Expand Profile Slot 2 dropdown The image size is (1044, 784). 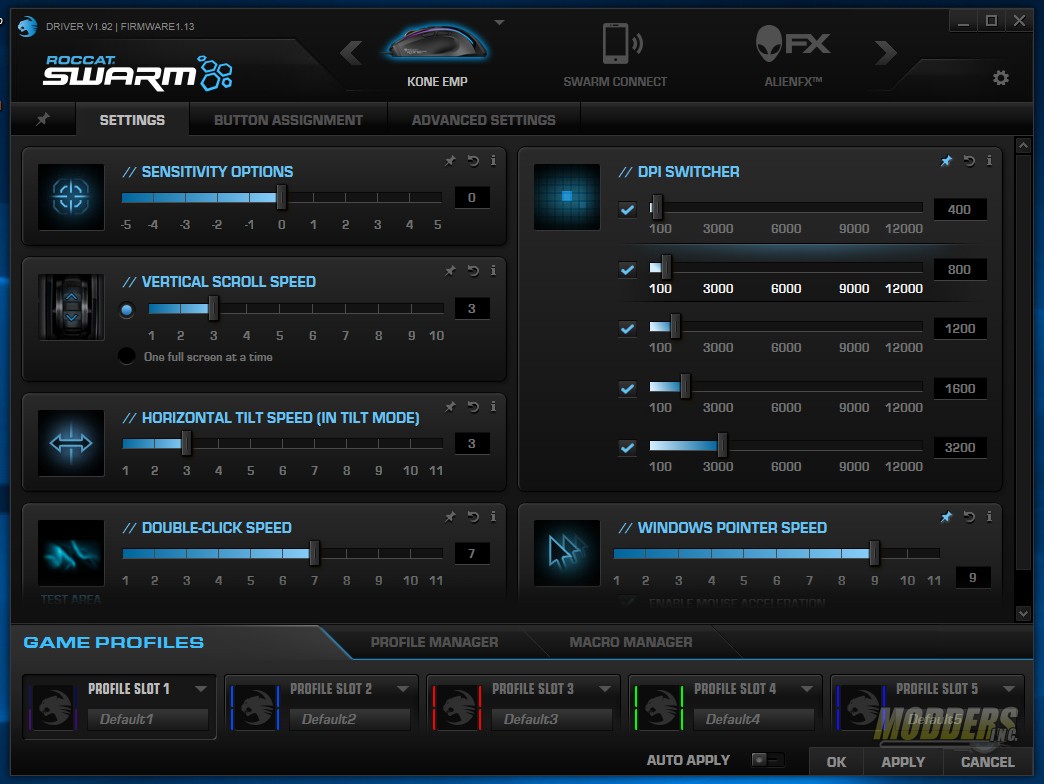pos(403,688)
